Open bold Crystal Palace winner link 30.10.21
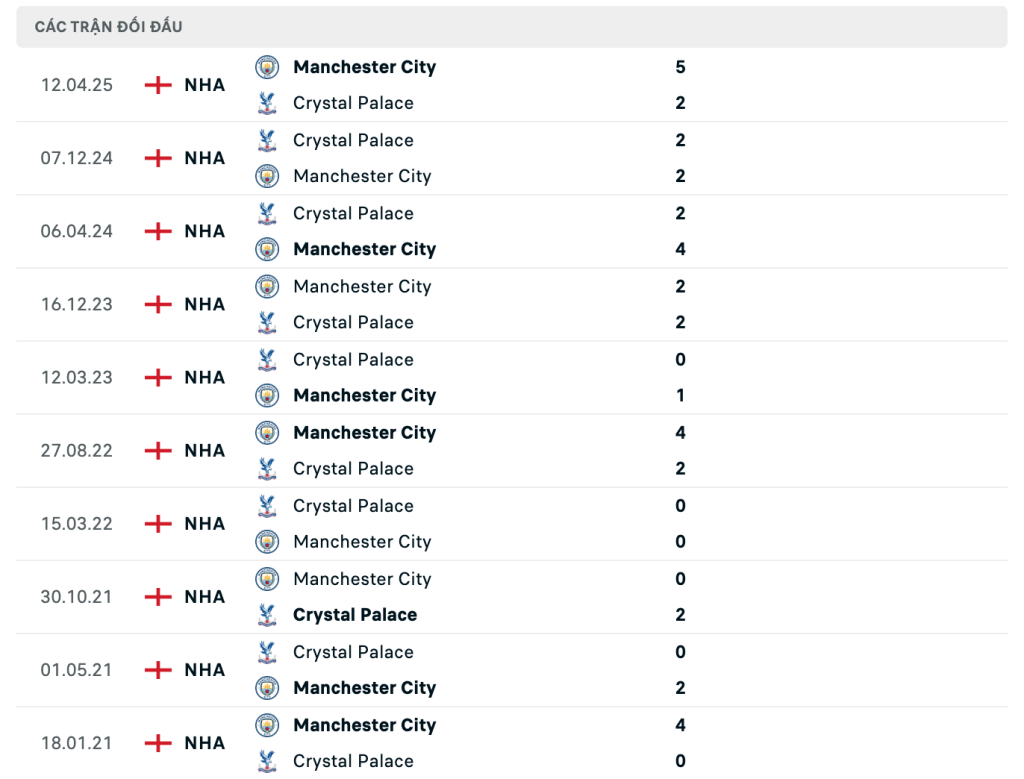 tap(355, 615)
